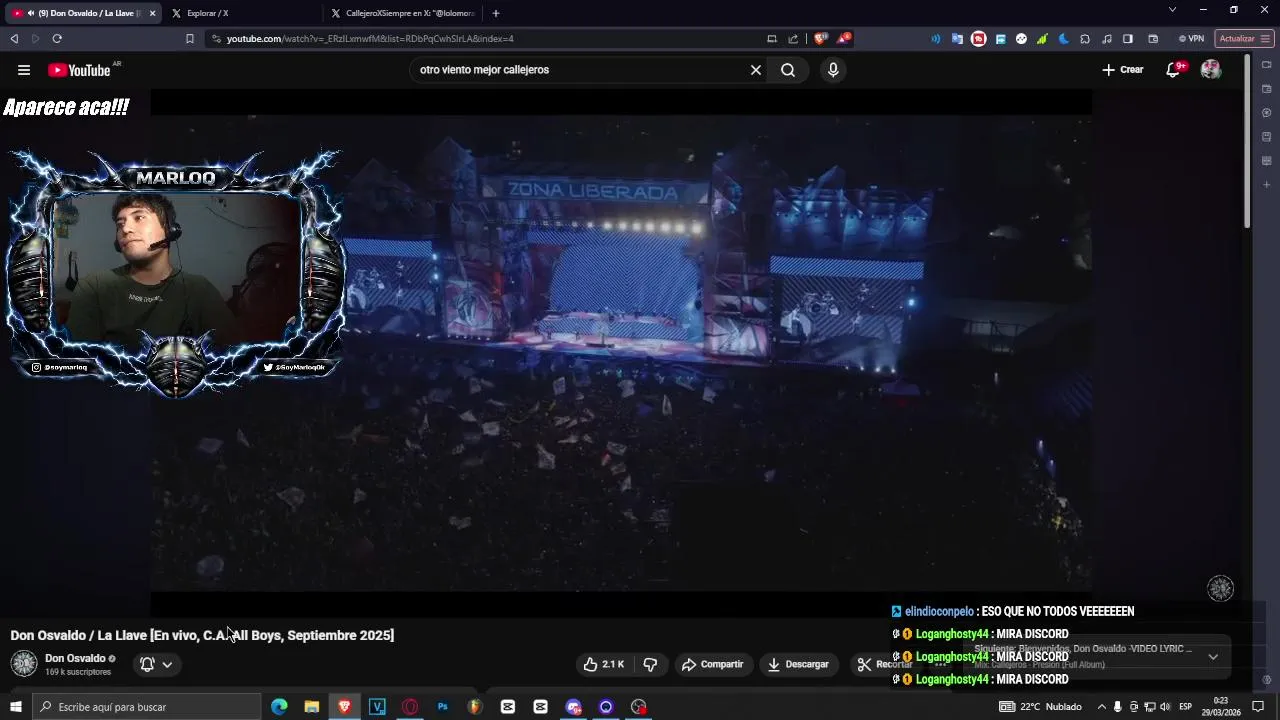Dislike the video with thumbs down
1280x720 pixels.
pyautogui.click(x=650, y=664)
